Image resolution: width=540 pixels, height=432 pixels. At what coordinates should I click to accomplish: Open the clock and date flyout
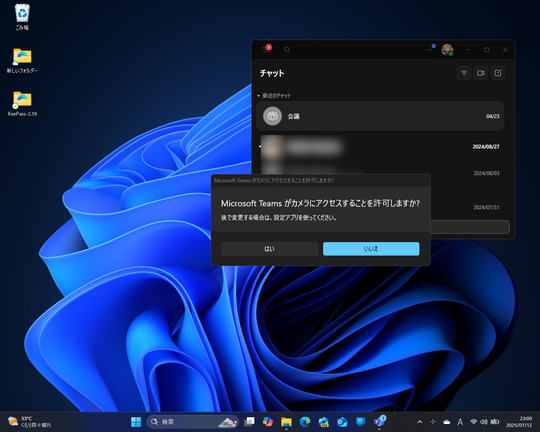(x=519, y=422)
